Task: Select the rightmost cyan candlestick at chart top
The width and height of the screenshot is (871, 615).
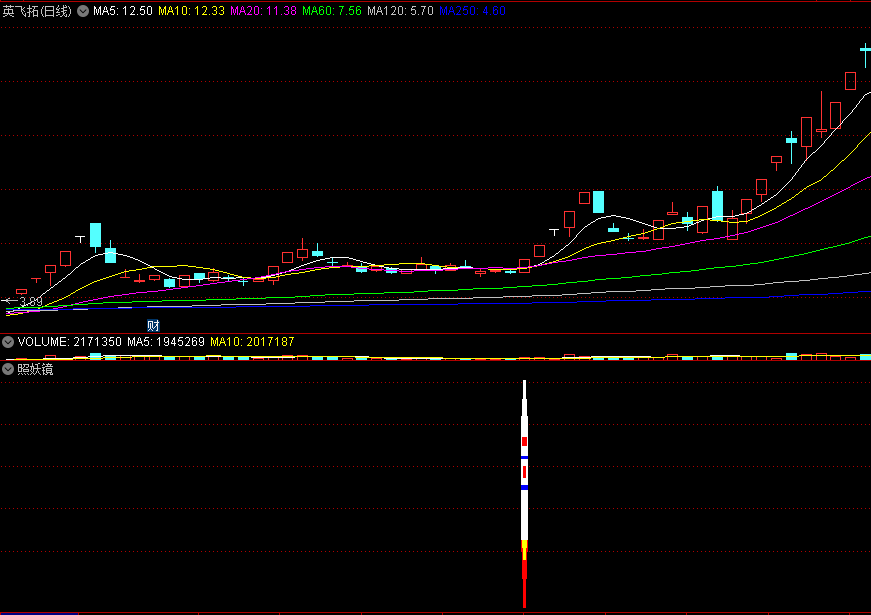Action: pyautogui.click(x=865, y=55)
